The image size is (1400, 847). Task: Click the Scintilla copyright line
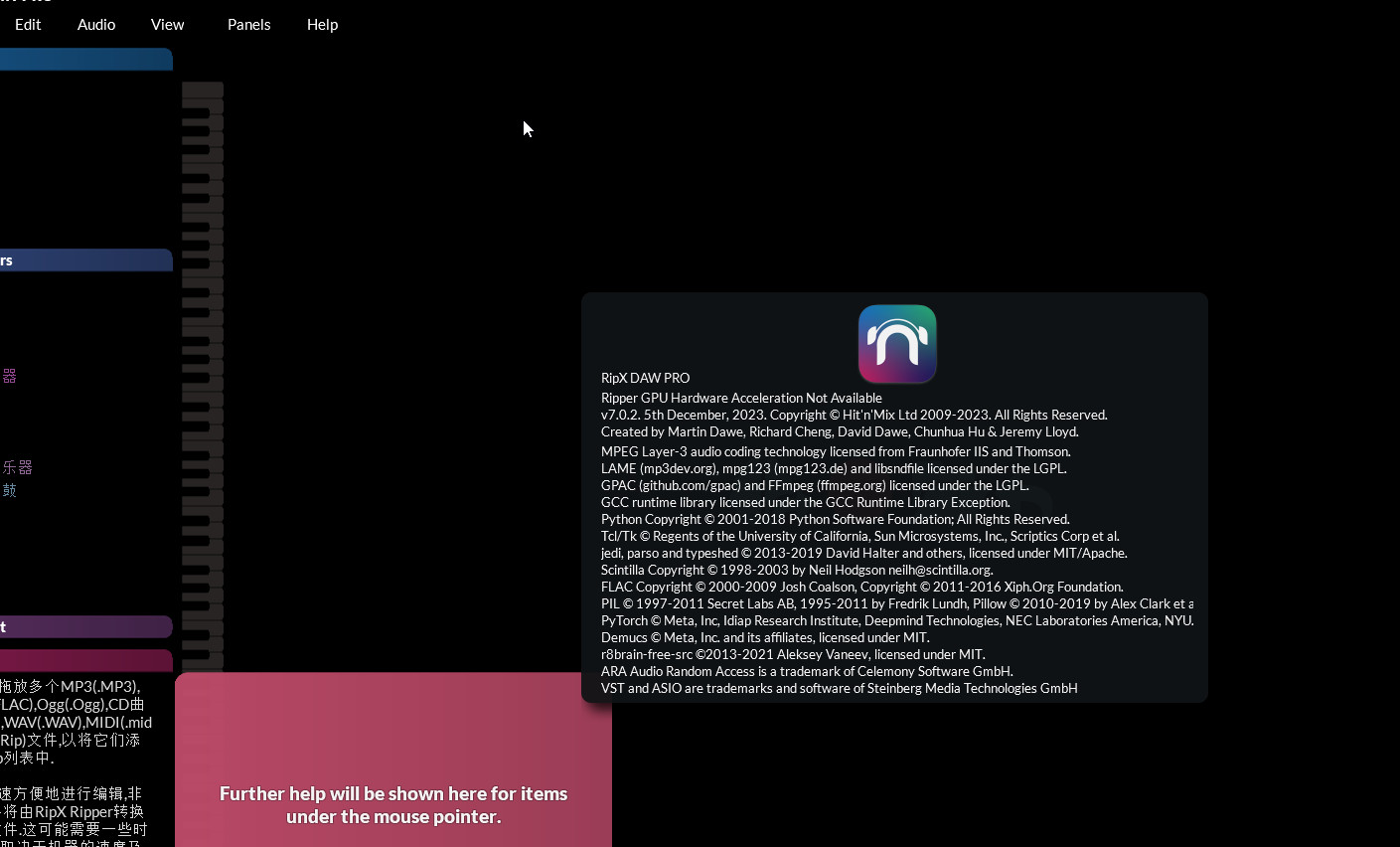797,570
